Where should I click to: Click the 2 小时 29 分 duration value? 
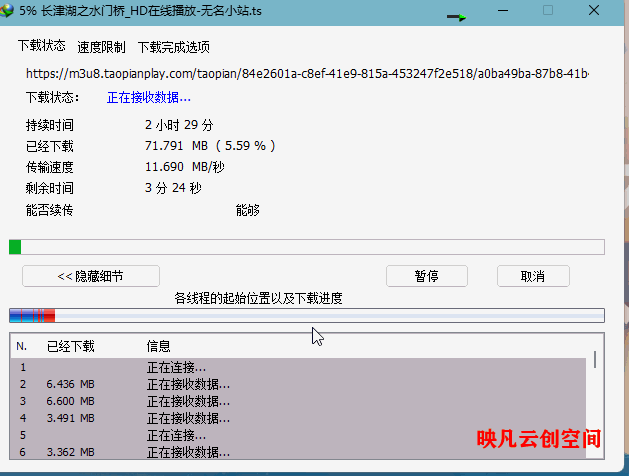click(x=179, y=125)
